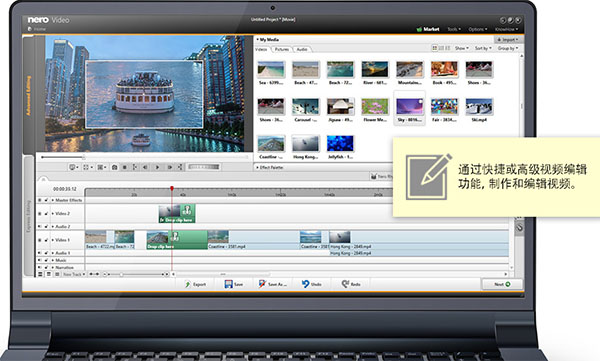Toggle enable checkmark on Video 2 track
This screenshot has width=600, height=361.
point(46,214)
